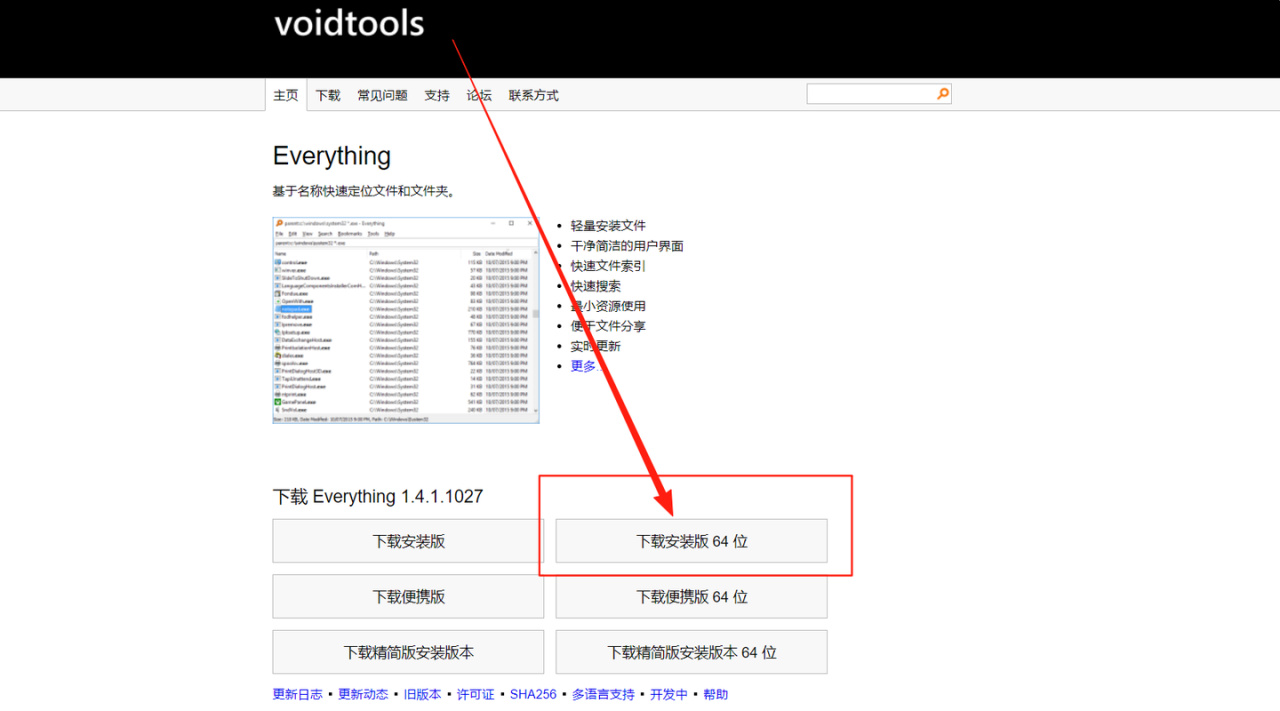
Task: Click the 下载安装版 button
Action: (408, 541)
